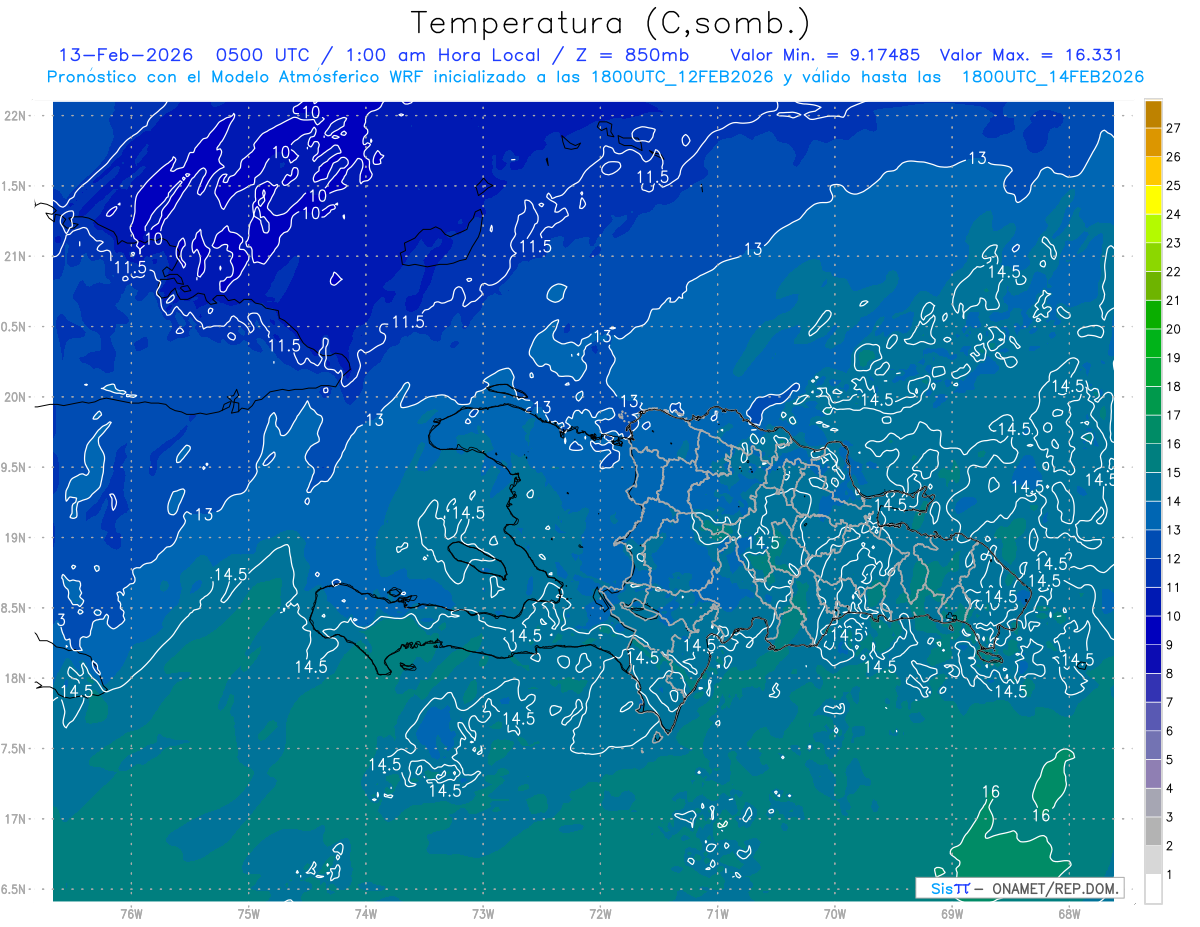1200x927 pixels.
Task: Click the purple swatch between 4 and 5
Action: coord(1153,774)
